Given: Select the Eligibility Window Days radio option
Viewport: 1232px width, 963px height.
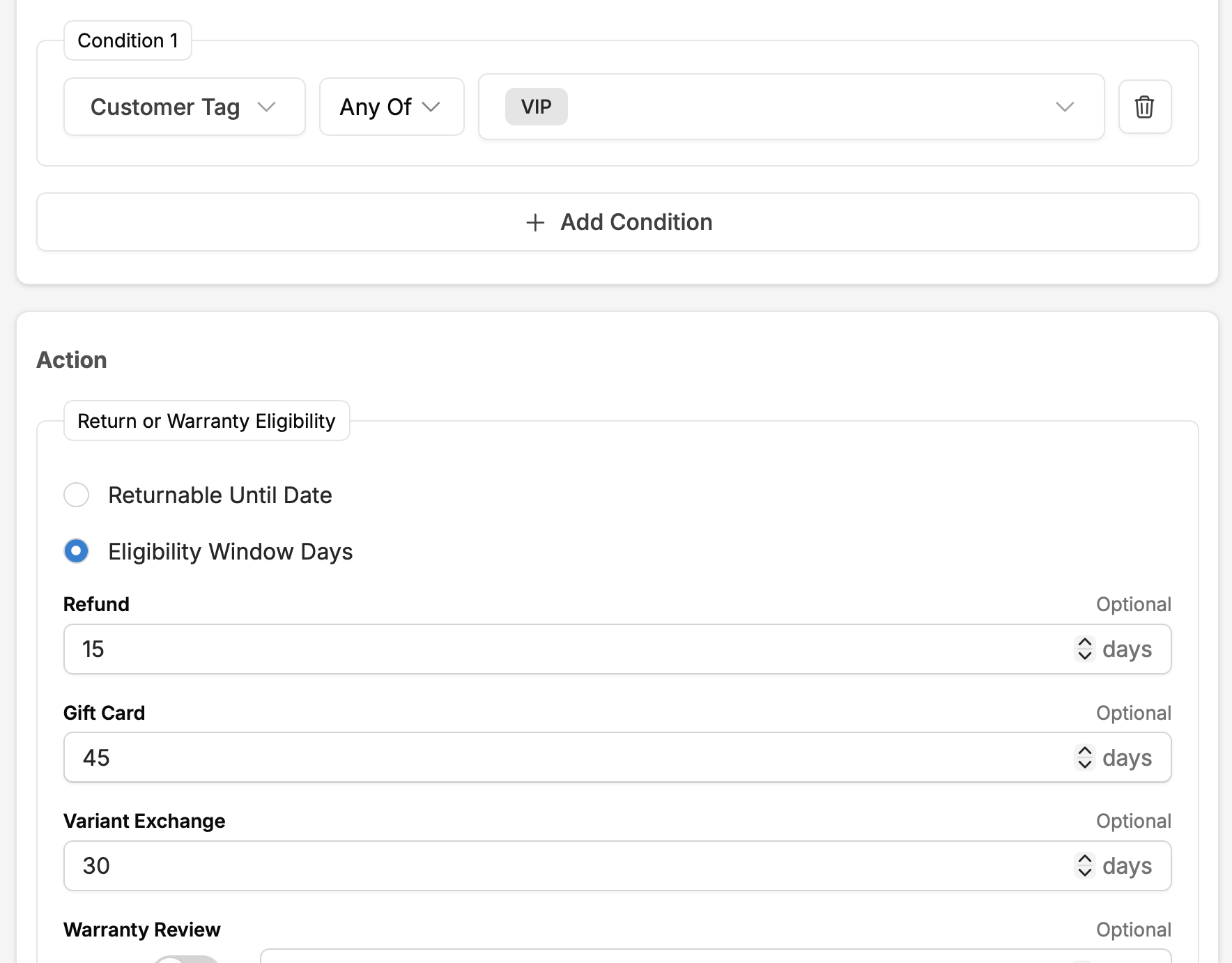Looking at the screenshot, I should click(x=76, y=551).
